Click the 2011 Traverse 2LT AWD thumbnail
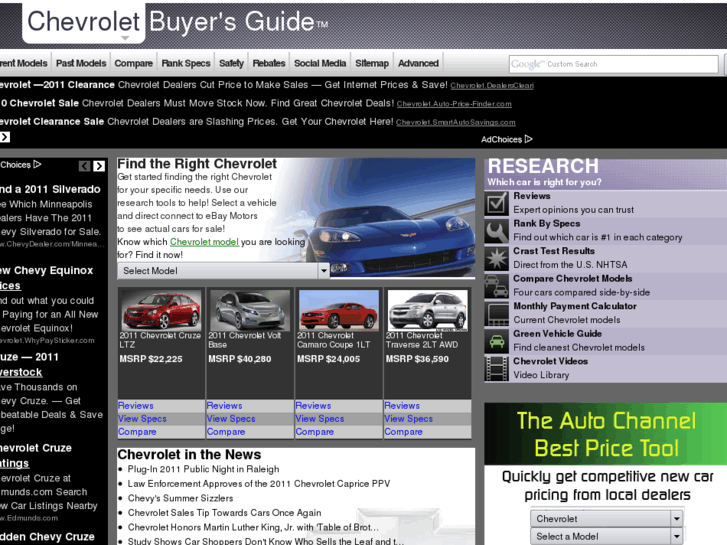This screenshot has width=727, height=545. (x=427, y=310)
